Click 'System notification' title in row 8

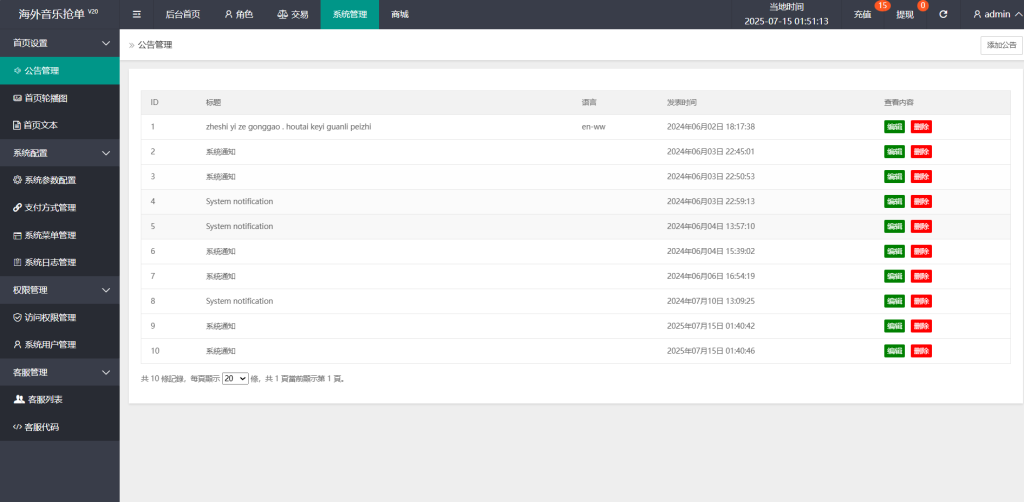tap(239, 301)
